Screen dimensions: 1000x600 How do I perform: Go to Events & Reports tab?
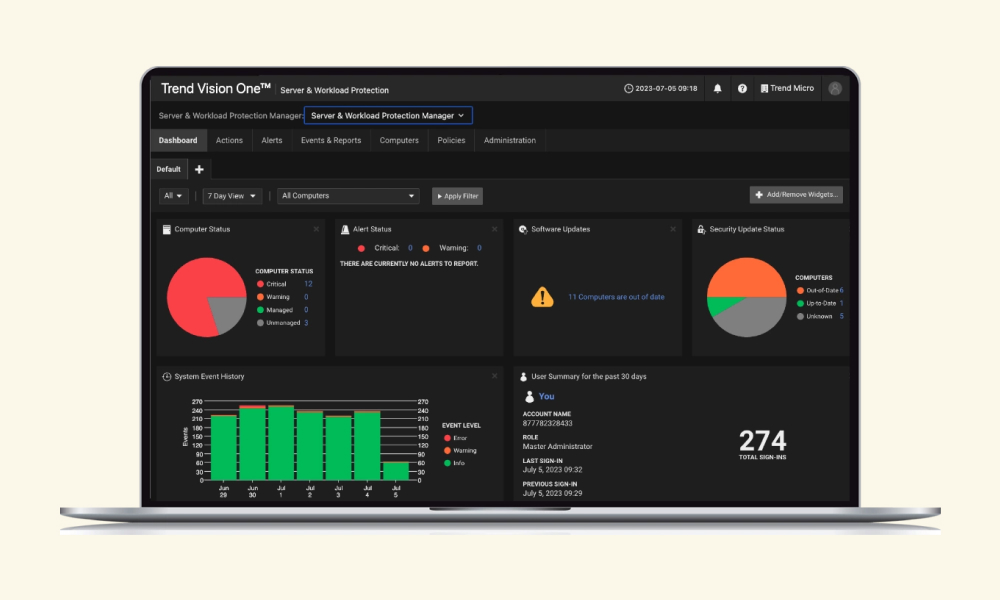tap(331, 140)
